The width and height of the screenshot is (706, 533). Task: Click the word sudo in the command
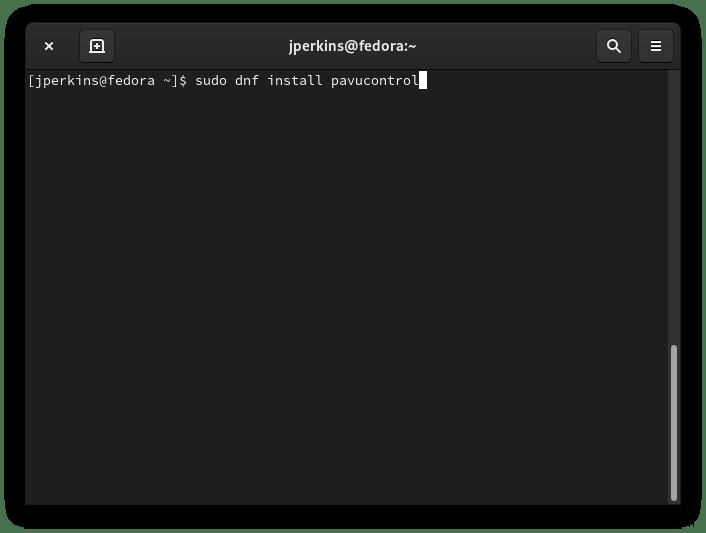click(x=211, y=81)
